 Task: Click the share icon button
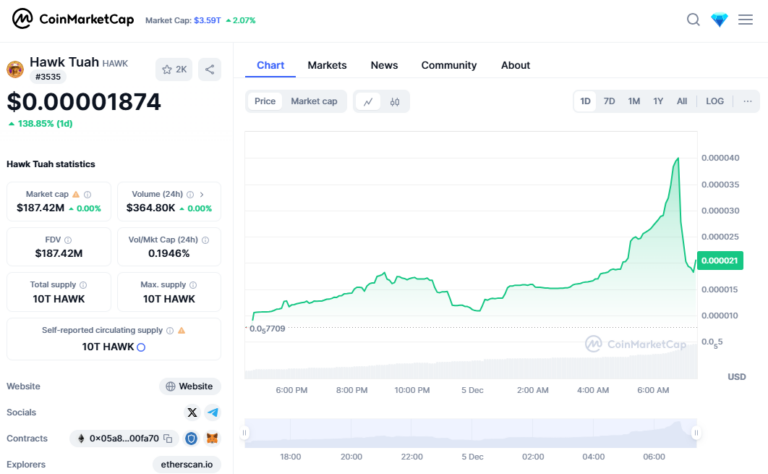[x=209, y=69]
